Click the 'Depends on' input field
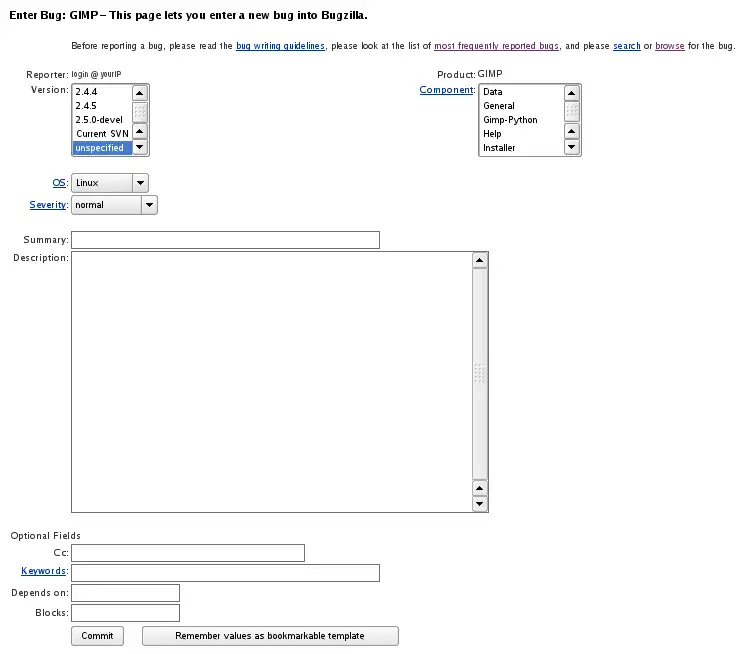Viewport: 740px width, 654px height. pos(125,593)
